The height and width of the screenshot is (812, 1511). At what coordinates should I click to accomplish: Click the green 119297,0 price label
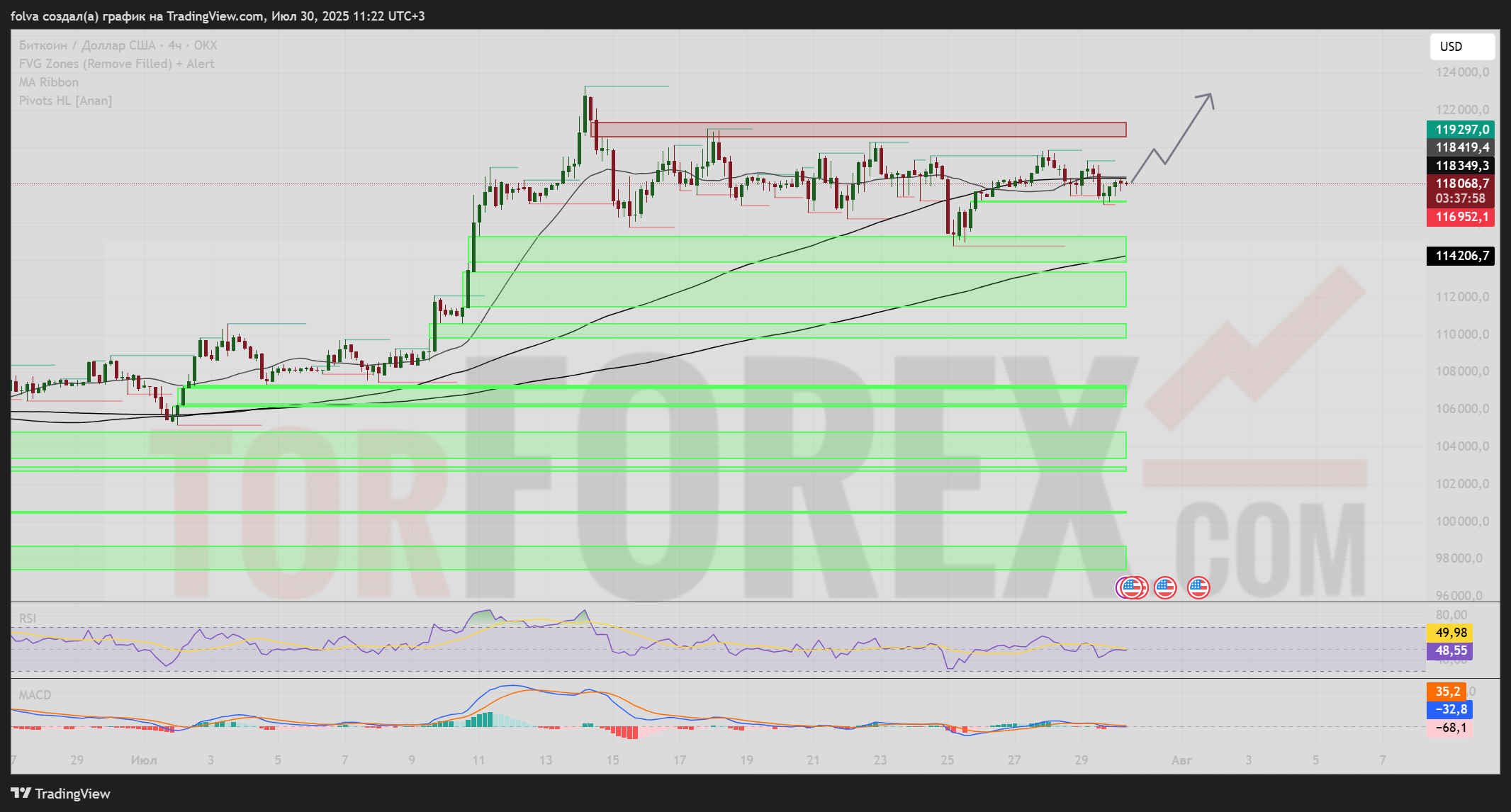1461,129
